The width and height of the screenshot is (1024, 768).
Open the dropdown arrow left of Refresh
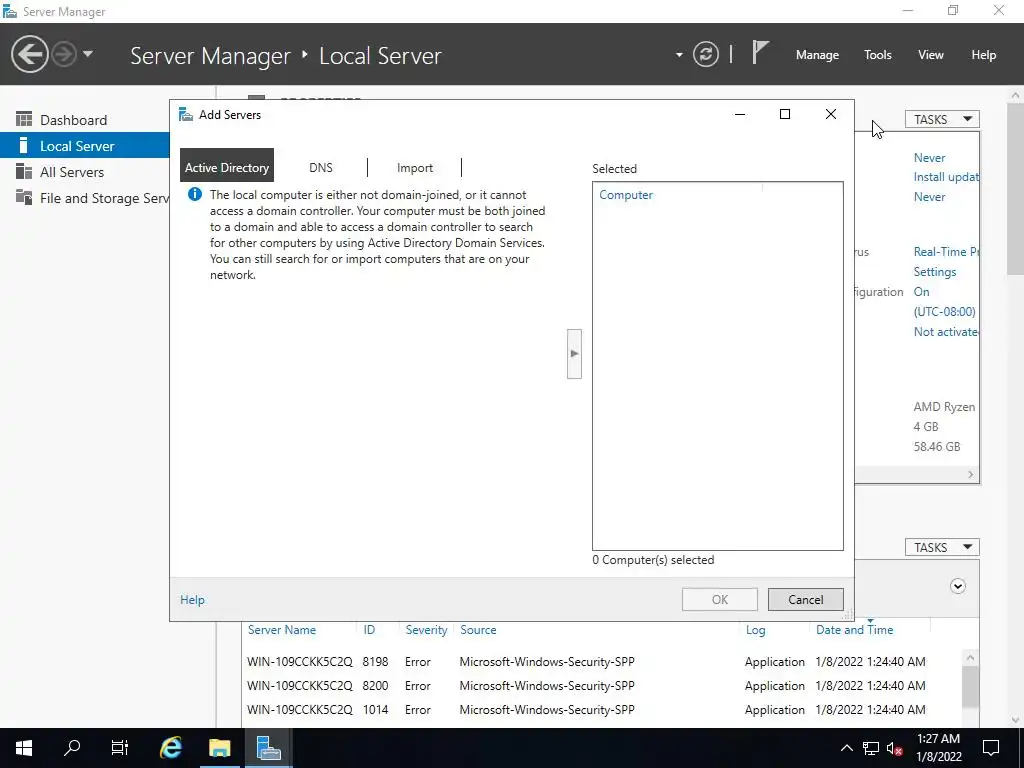coord(679,55)
